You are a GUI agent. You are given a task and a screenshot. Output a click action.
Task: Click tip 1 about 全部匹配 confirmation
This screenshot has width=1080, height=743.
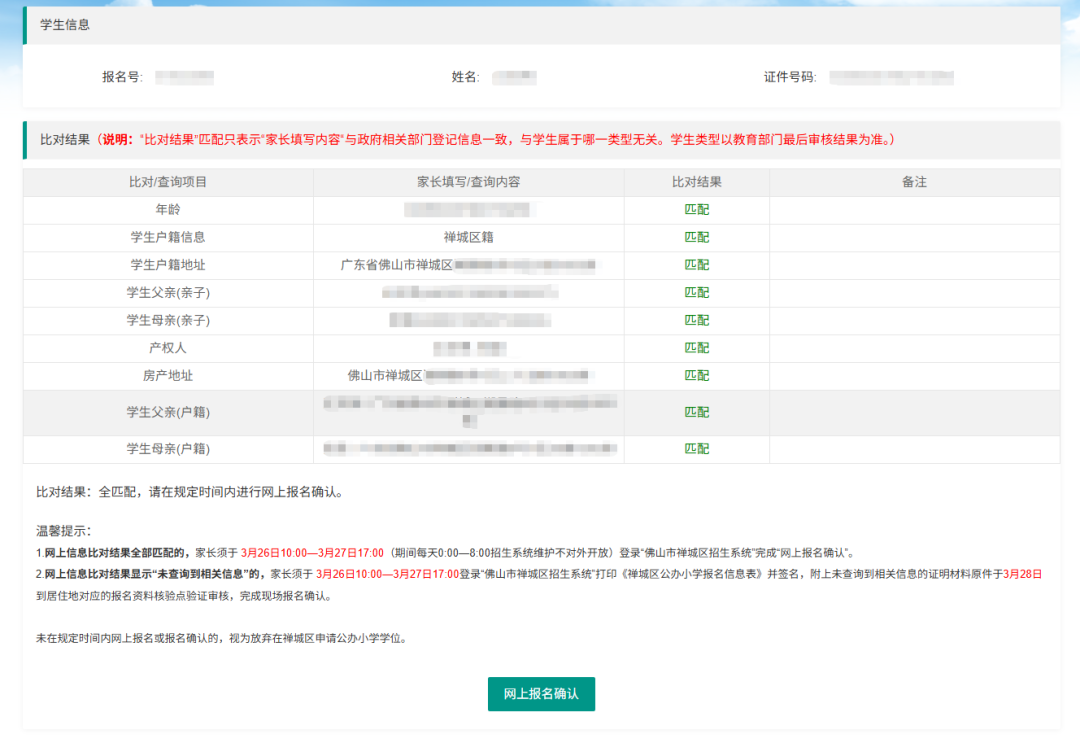coord(446,553)
